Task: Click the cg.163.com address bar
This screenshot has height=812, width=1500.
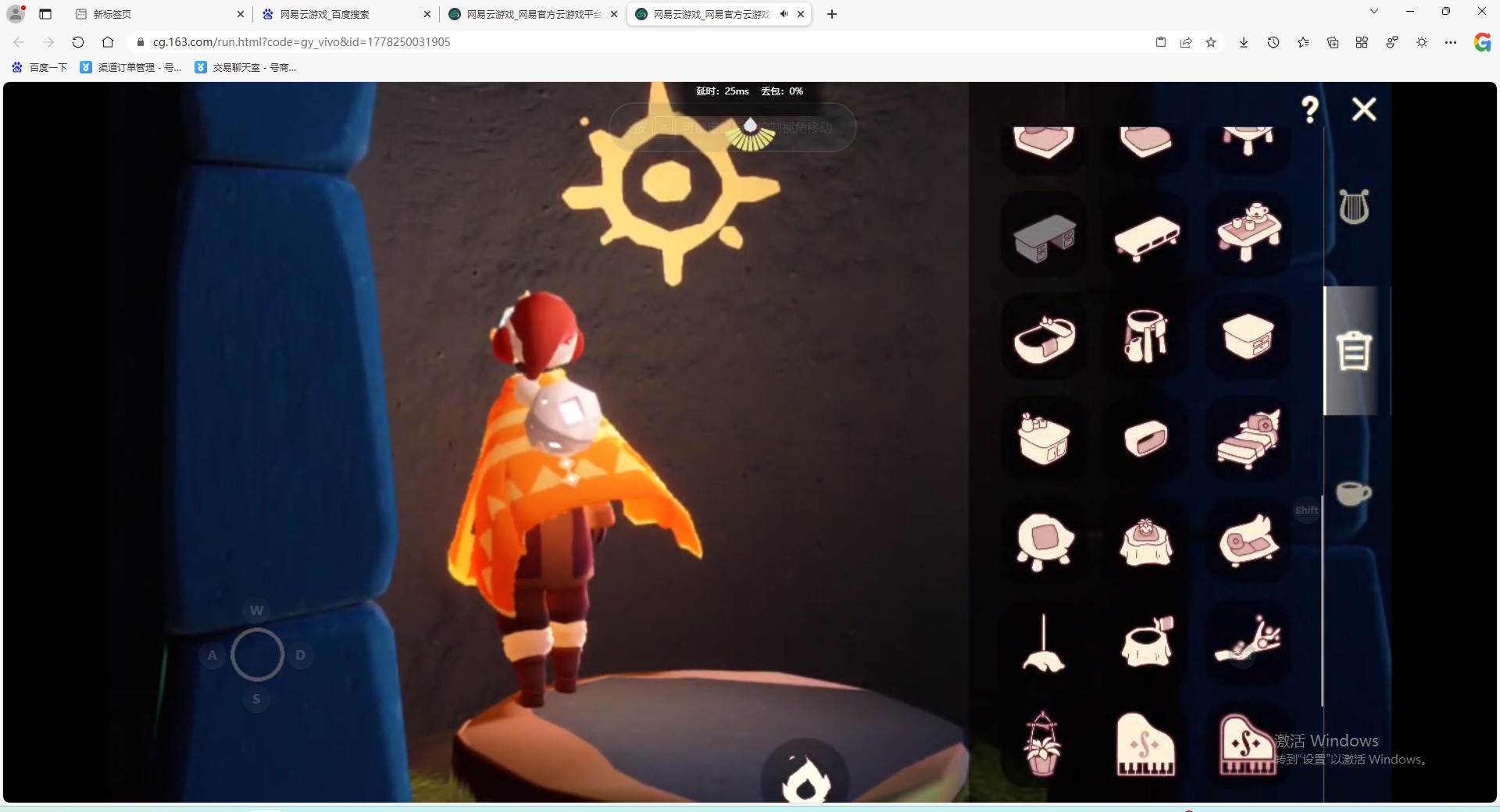Action: (641, 42)
